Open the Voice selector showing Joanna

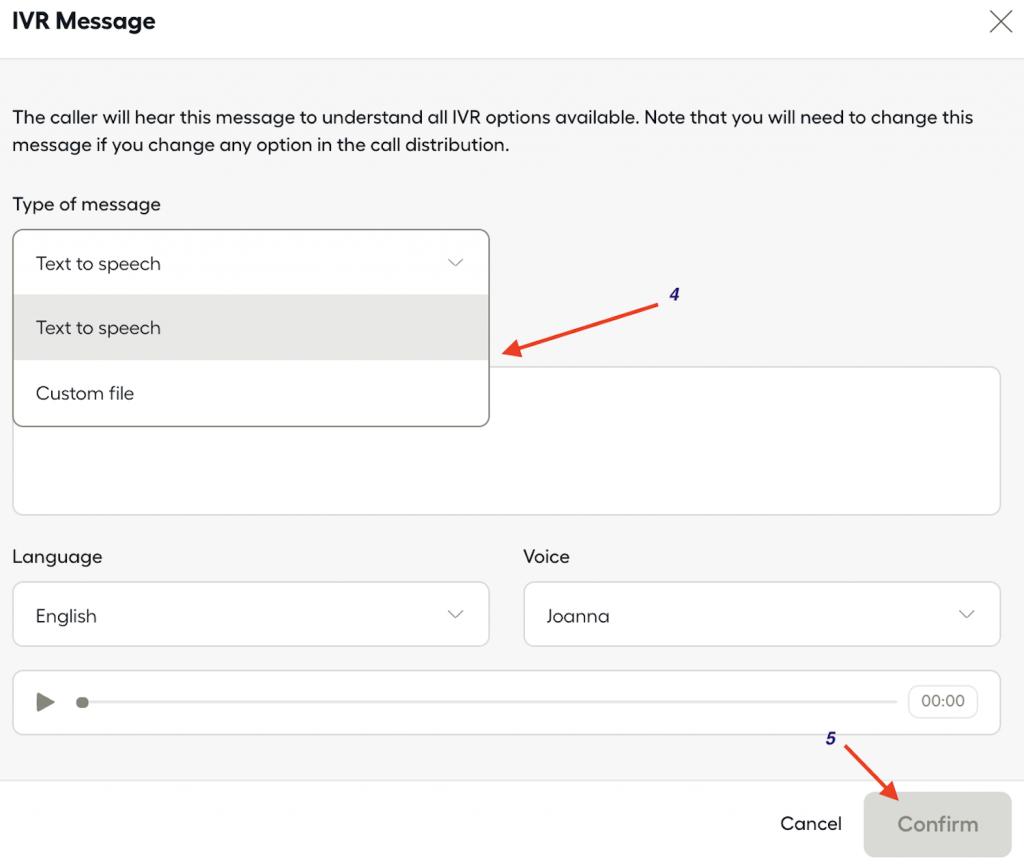[x=762, y=614]
